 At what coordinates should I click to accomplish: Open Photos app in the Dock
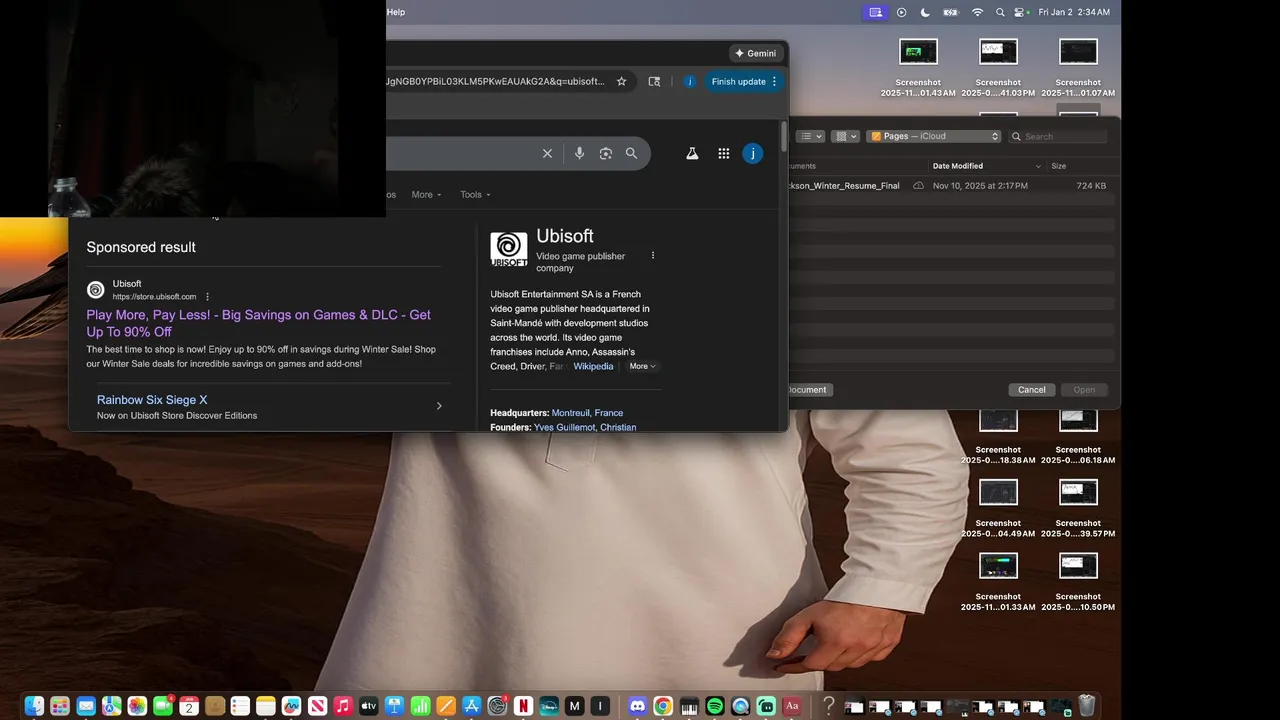coord(137,706)
